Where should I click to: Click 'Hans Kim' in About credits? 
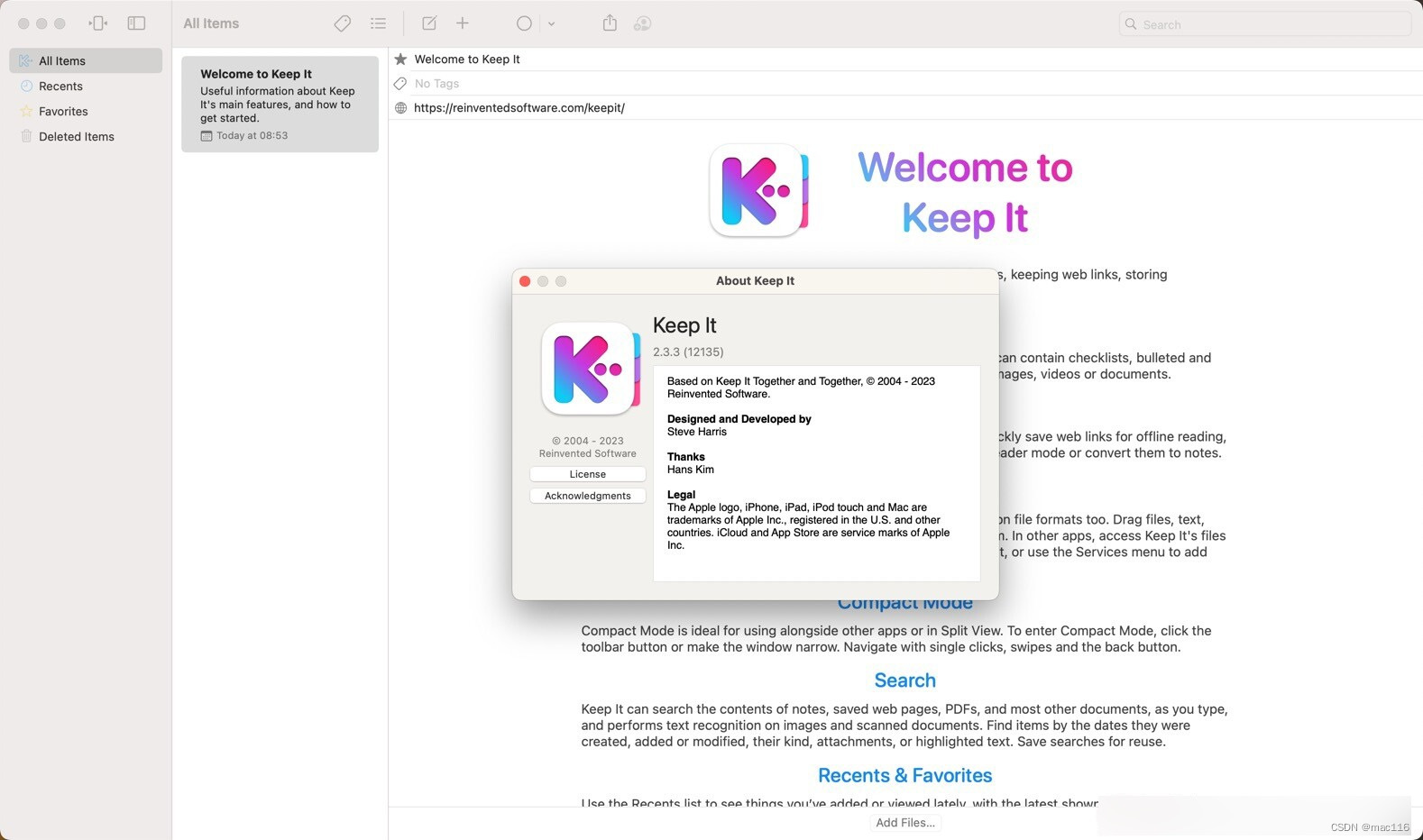(691, 470)
